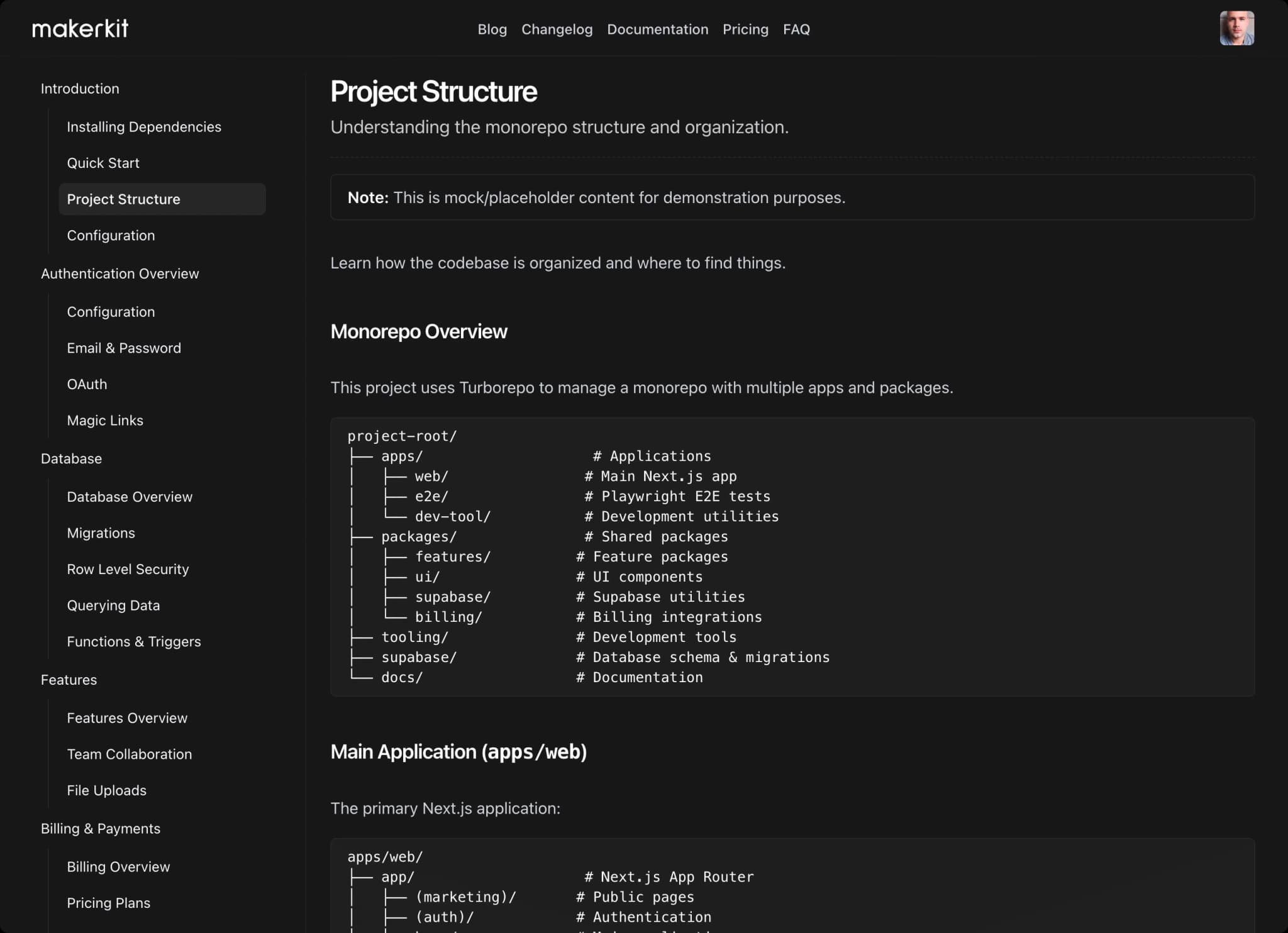This screenshot has width=1288, height=933.
Task: Open the File Uploads docs
Action: pos(106,790)
